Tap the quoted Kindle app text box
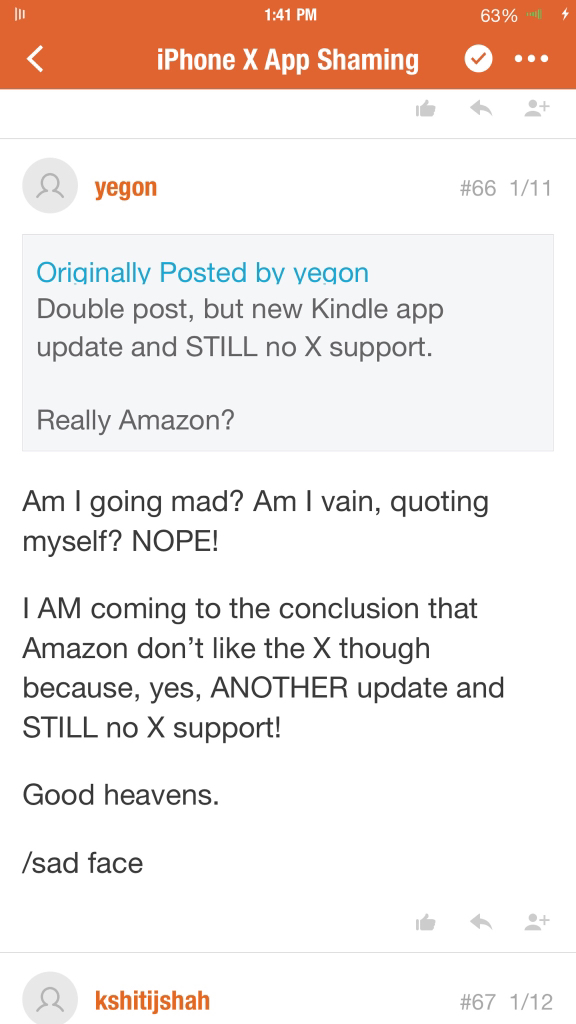576x1024 pixels. tap(288, 342)
